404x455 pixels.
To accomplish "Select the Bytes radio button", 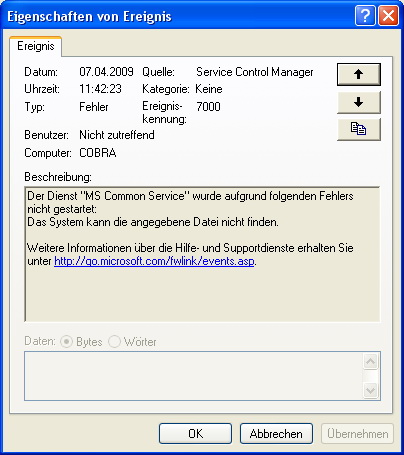I will point(66,342).
